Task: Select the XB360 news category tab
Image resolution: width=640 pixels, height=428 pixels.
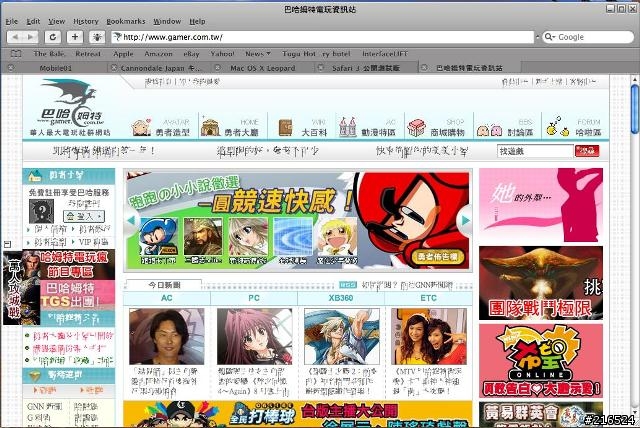Action: click(341, 298)
